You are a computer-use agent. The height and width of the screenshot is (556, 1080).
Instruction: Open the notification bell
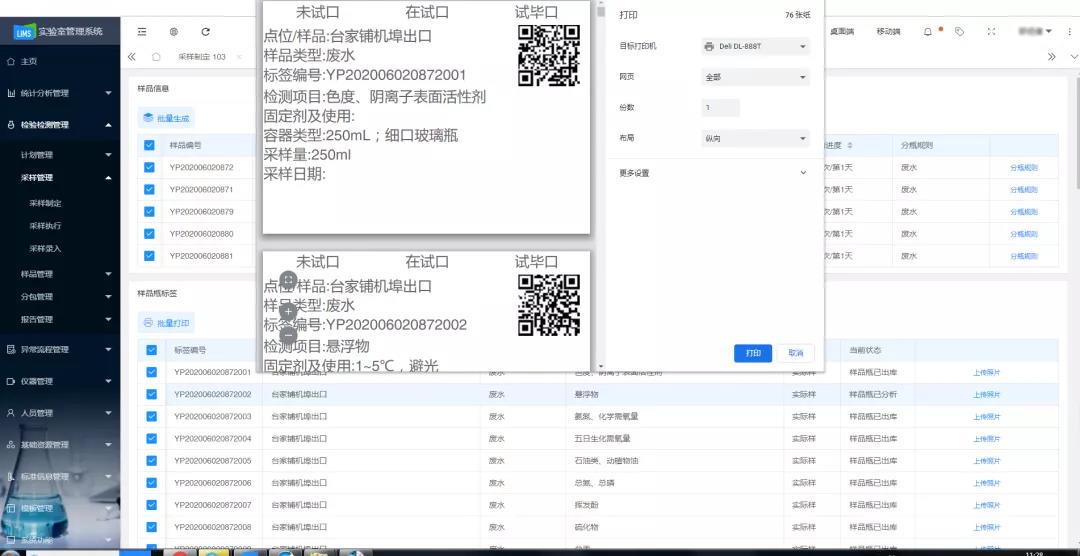coord(928,32)
